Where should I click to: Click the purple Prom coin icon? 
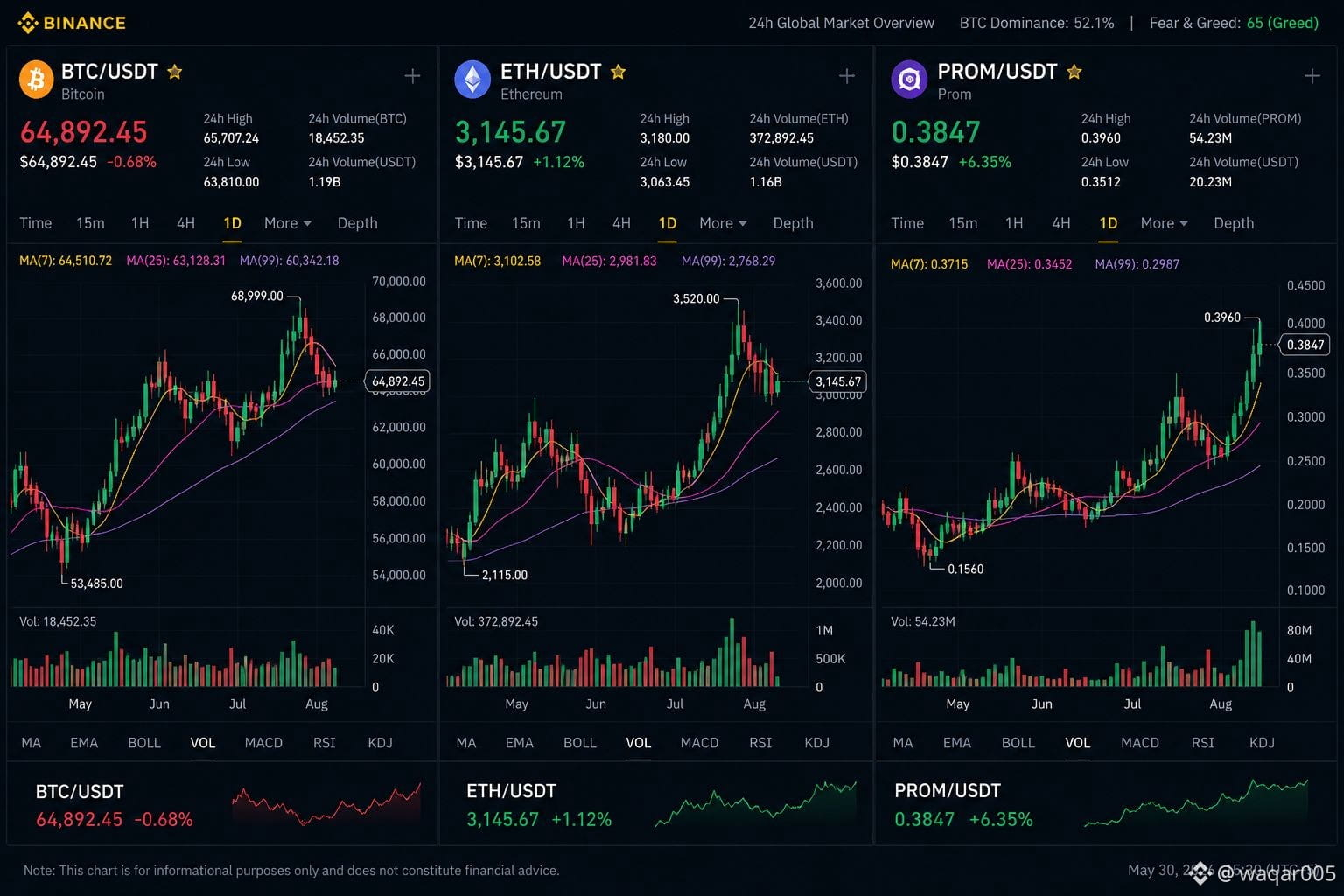point(909,80)
